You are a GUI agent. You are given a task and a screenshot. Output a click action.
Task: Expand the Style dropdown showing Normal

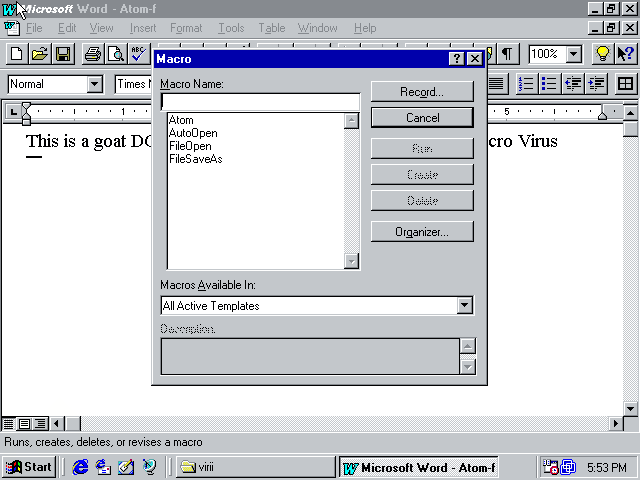(94, 84)
